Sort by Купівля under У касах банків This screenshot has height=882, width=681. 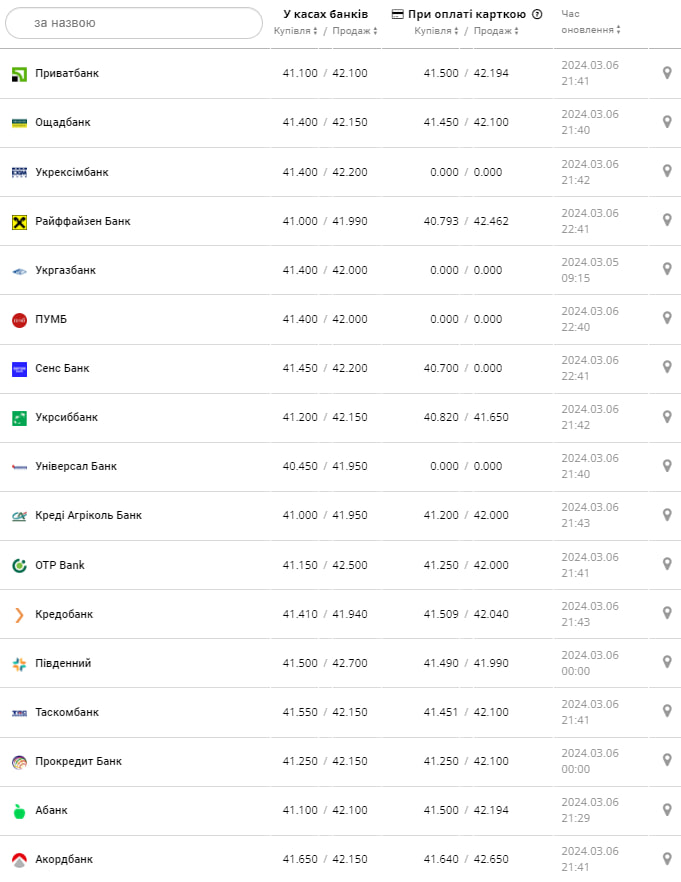point(296,31)
